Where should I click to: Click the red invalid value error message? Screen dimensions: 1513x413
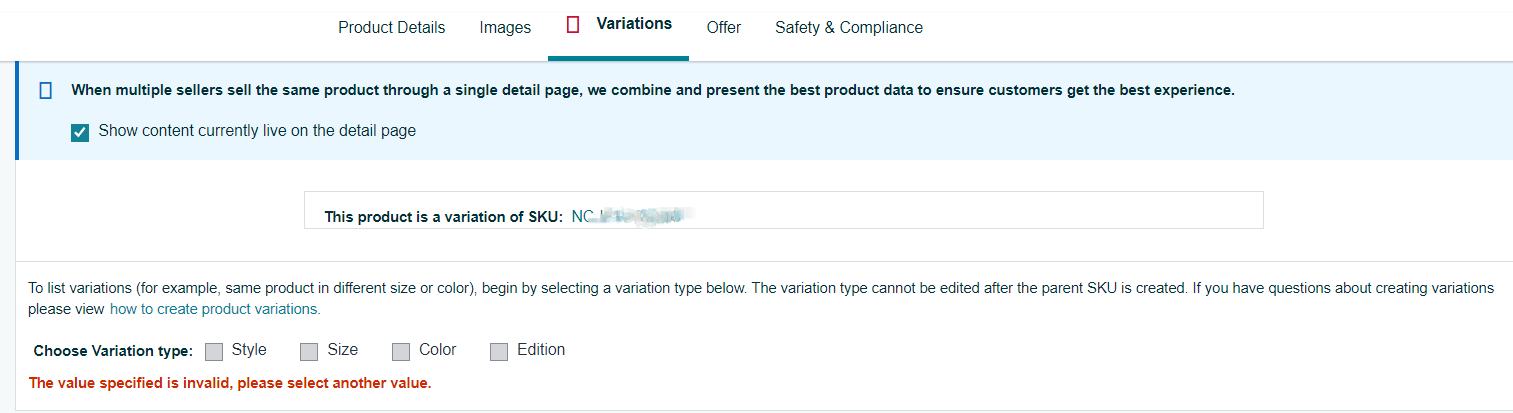(x=230, y=383)
